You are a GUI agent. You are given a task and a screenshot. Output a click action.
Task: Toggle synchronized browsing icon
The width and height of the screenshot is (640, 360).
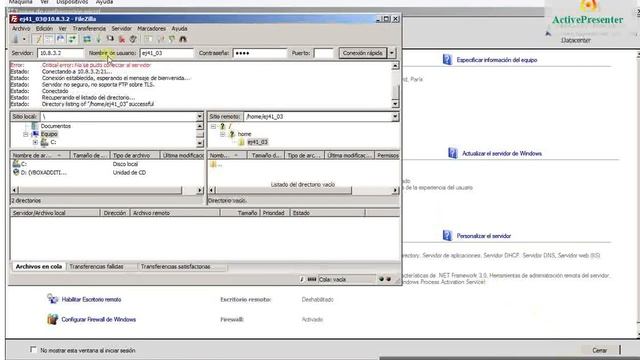click(172, 39)
